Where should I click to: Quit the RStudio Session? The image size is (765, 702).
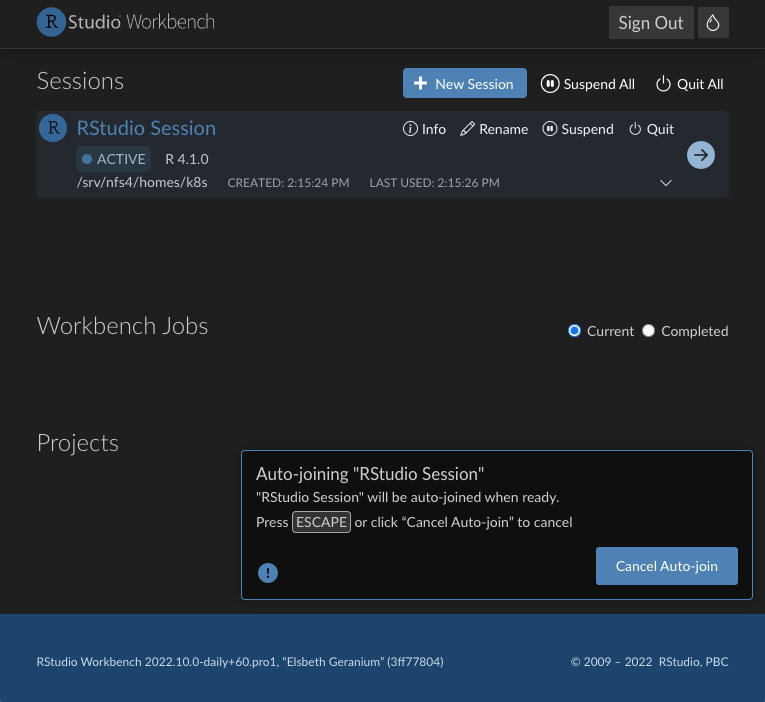click(x=651, y=129)
